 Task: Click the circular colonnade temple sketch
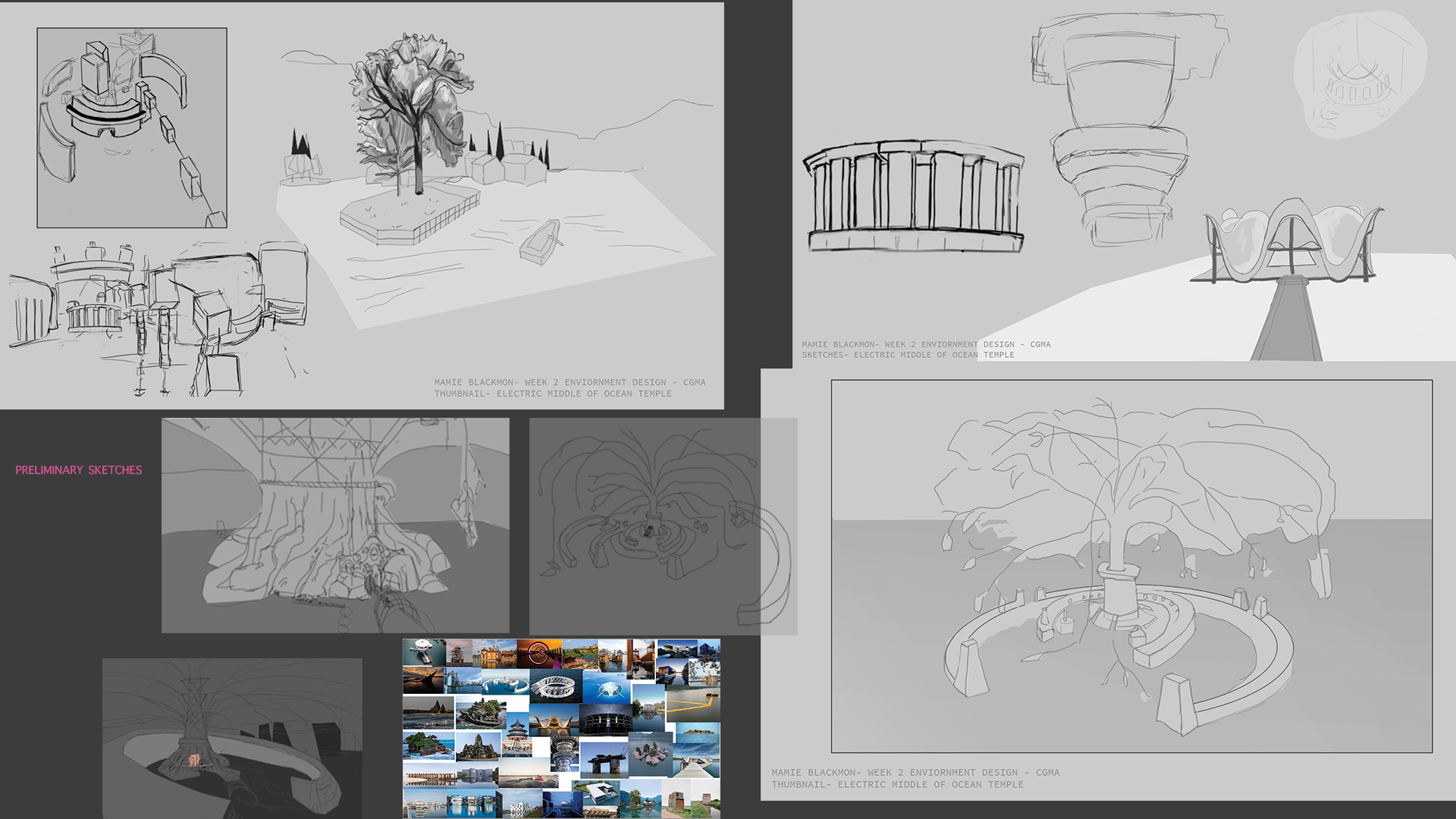tap(914, 196)
